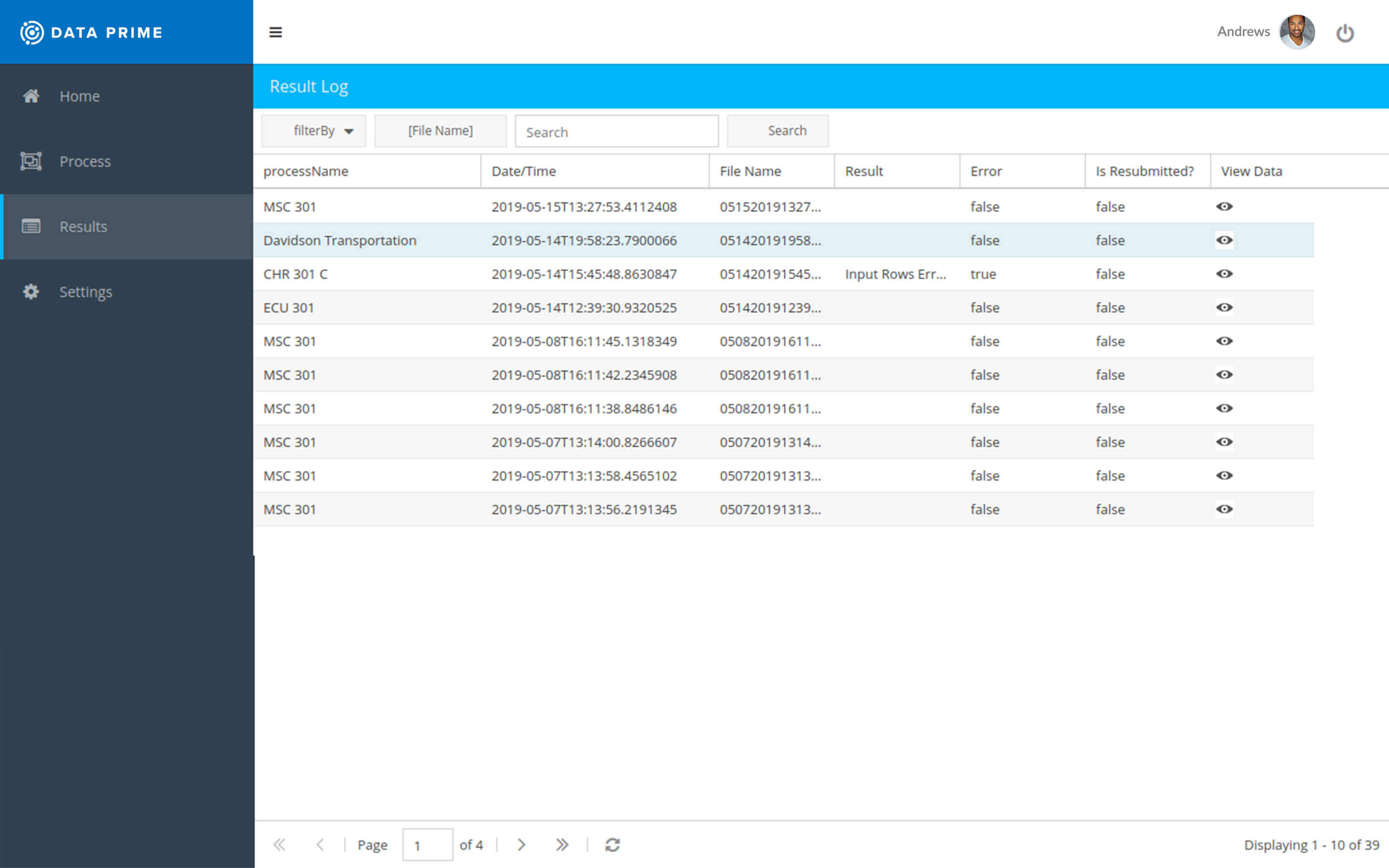The image size is (1389, 868).
Task: Navigate to last page of results
Action: (x=562, y=843)
